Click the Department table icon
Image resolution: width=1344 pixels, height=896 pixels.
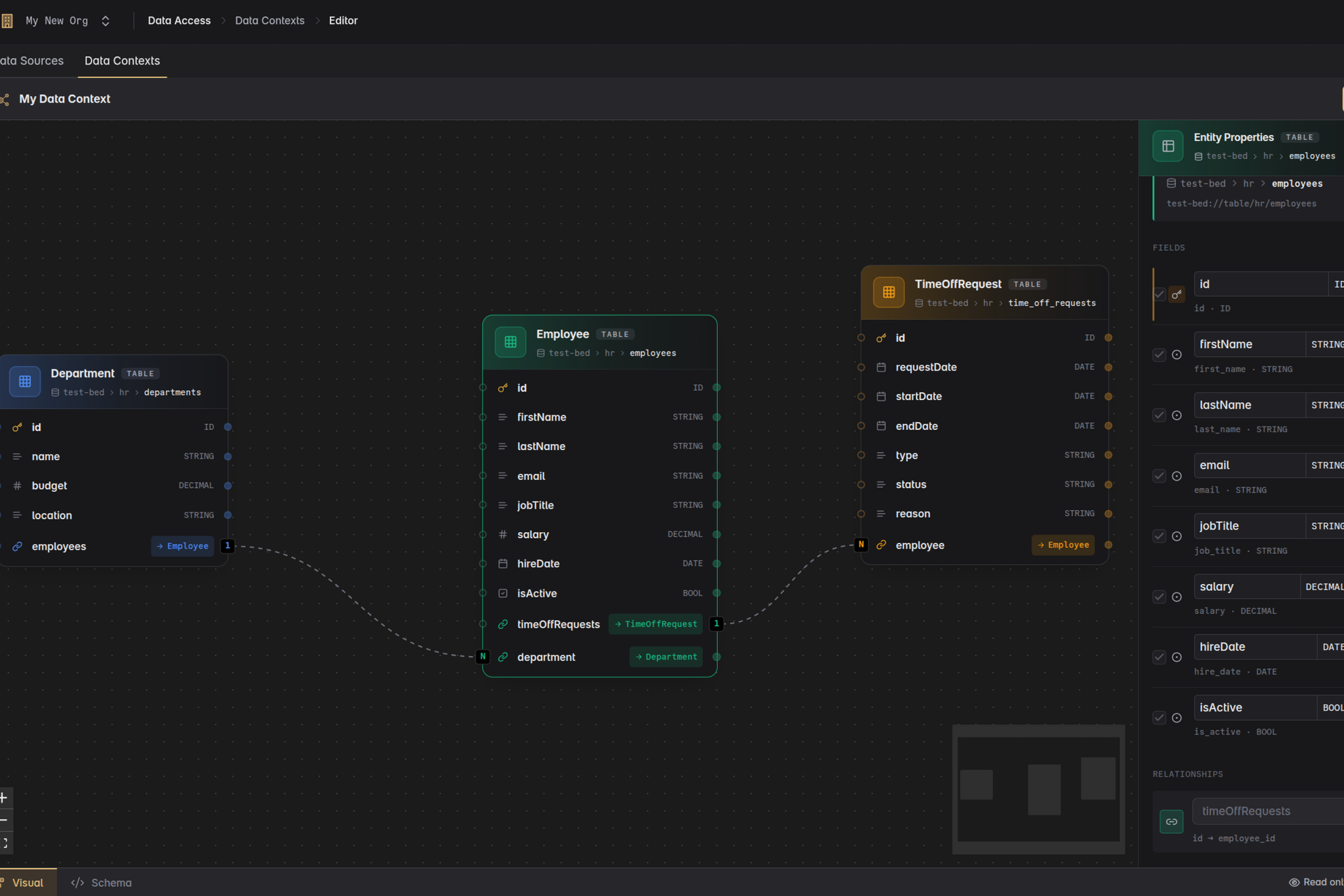point(25,381)
